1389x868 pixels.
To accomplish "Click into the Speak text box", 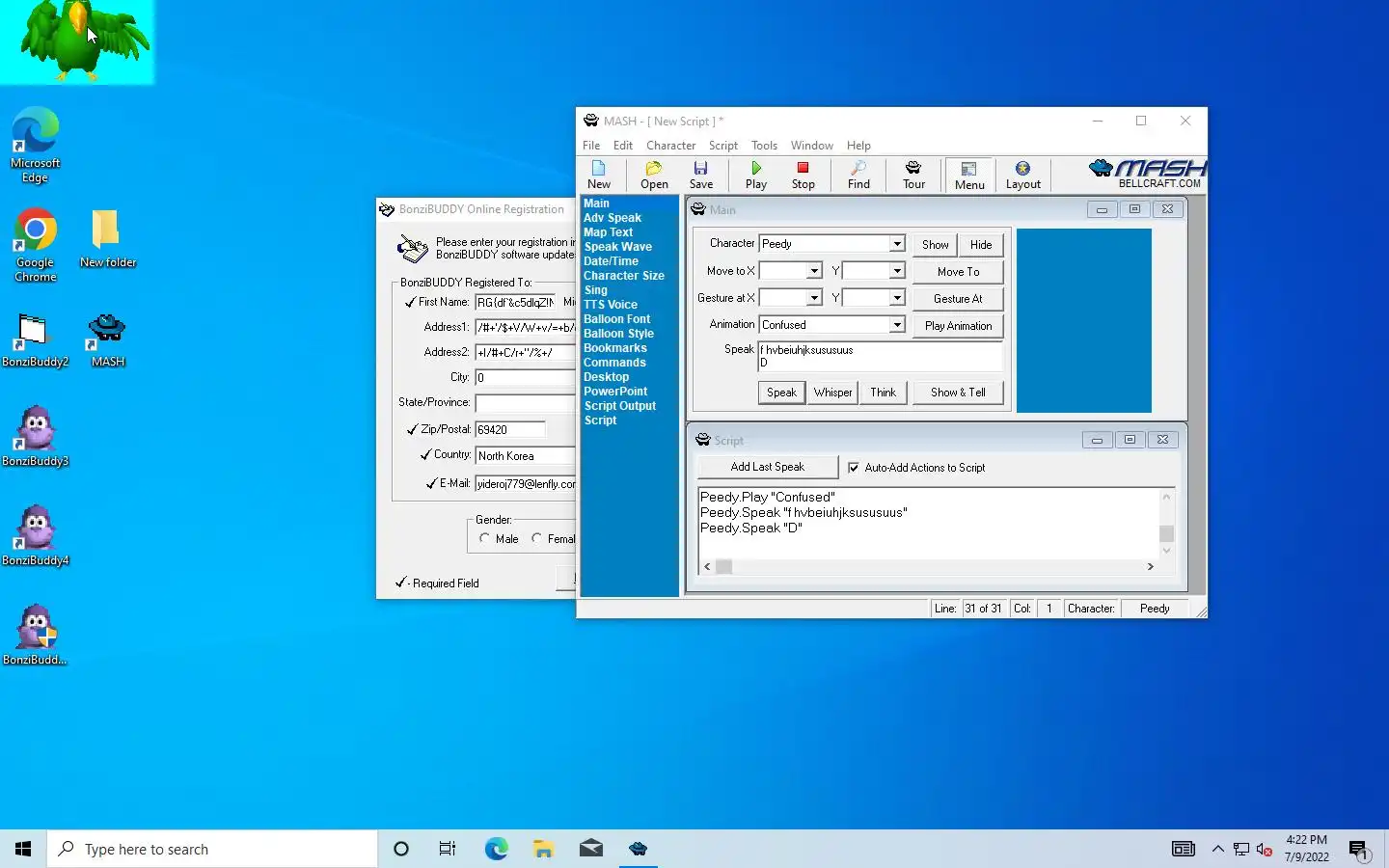I will (880, 357).
